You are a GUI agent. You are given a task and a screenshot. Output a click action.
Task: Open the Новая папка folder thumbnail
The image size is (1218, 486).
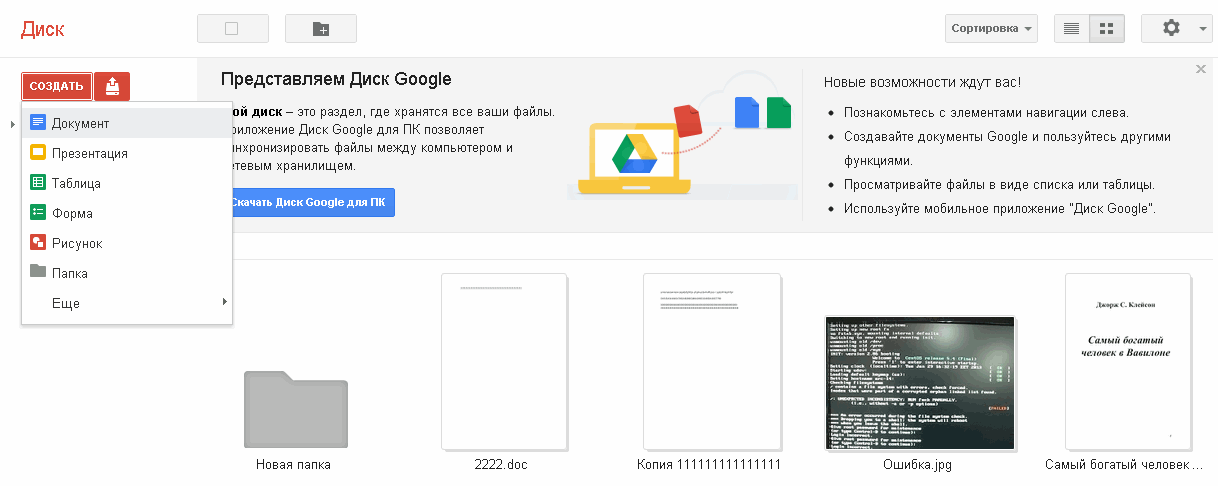(x=296, y=409)
